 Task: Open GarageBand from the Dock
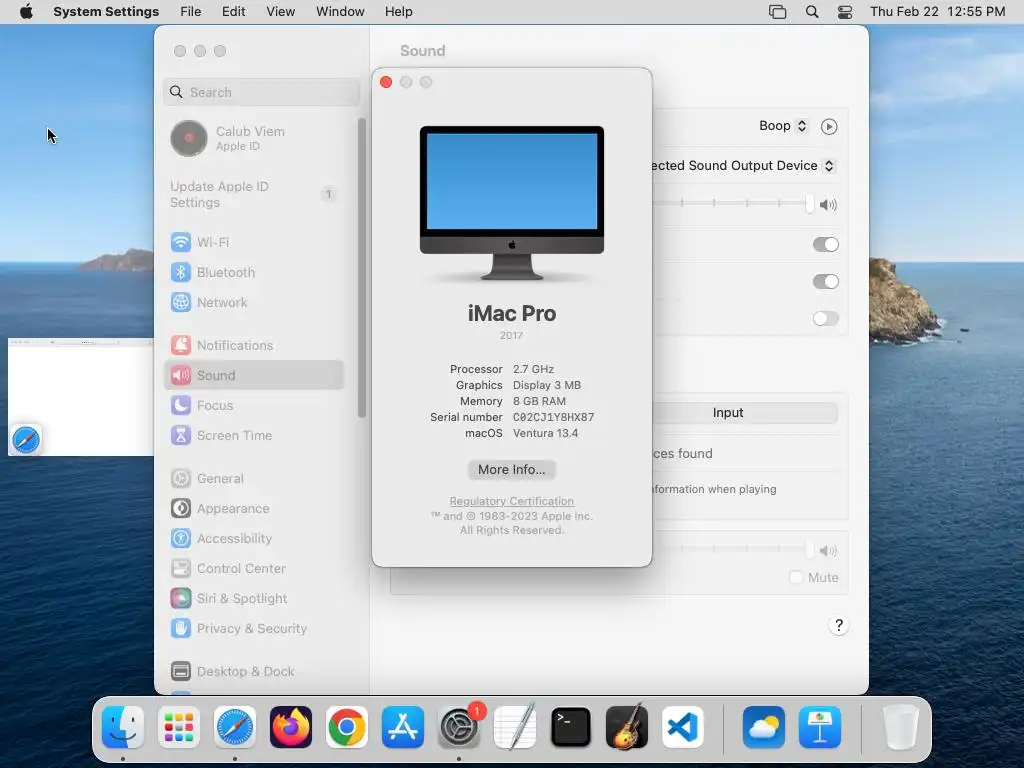627,727
